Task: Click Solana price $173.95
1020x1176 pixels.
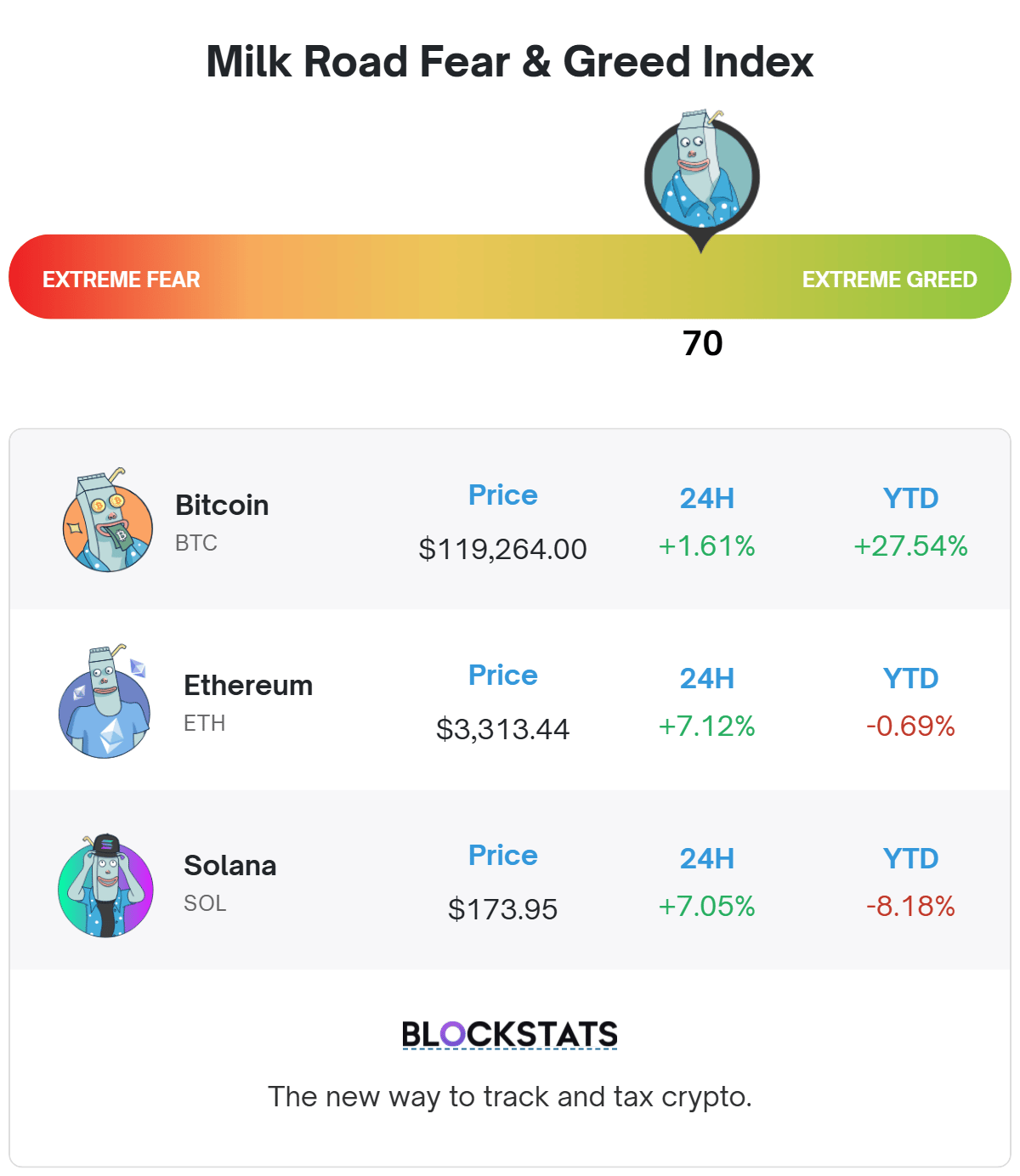Action: click(x=503, y=909)
